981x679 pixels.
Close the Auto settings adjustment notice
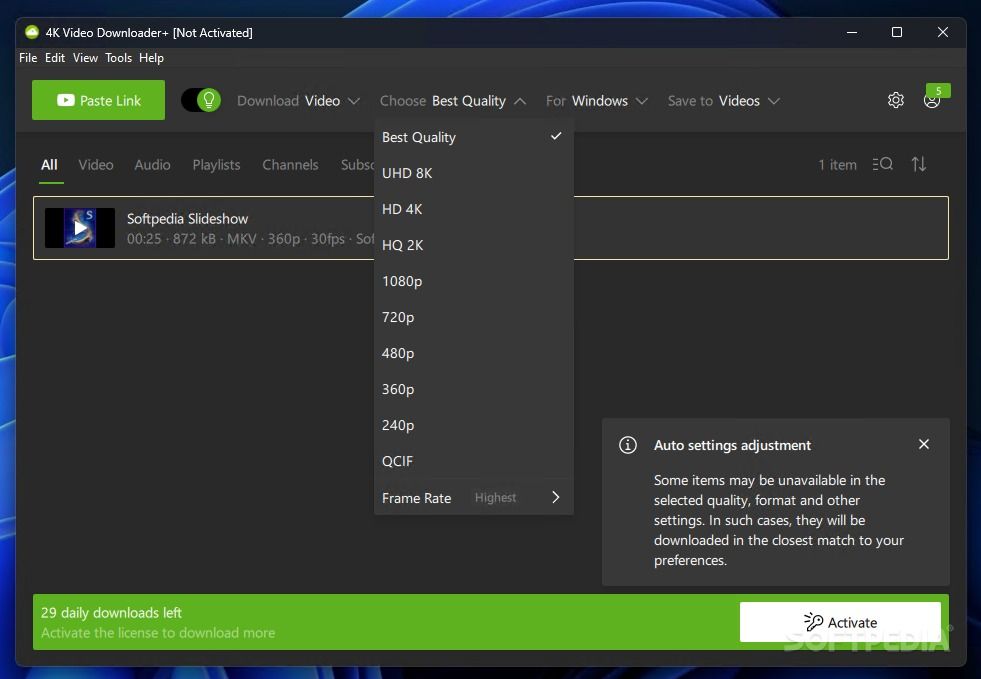[923, 444]
